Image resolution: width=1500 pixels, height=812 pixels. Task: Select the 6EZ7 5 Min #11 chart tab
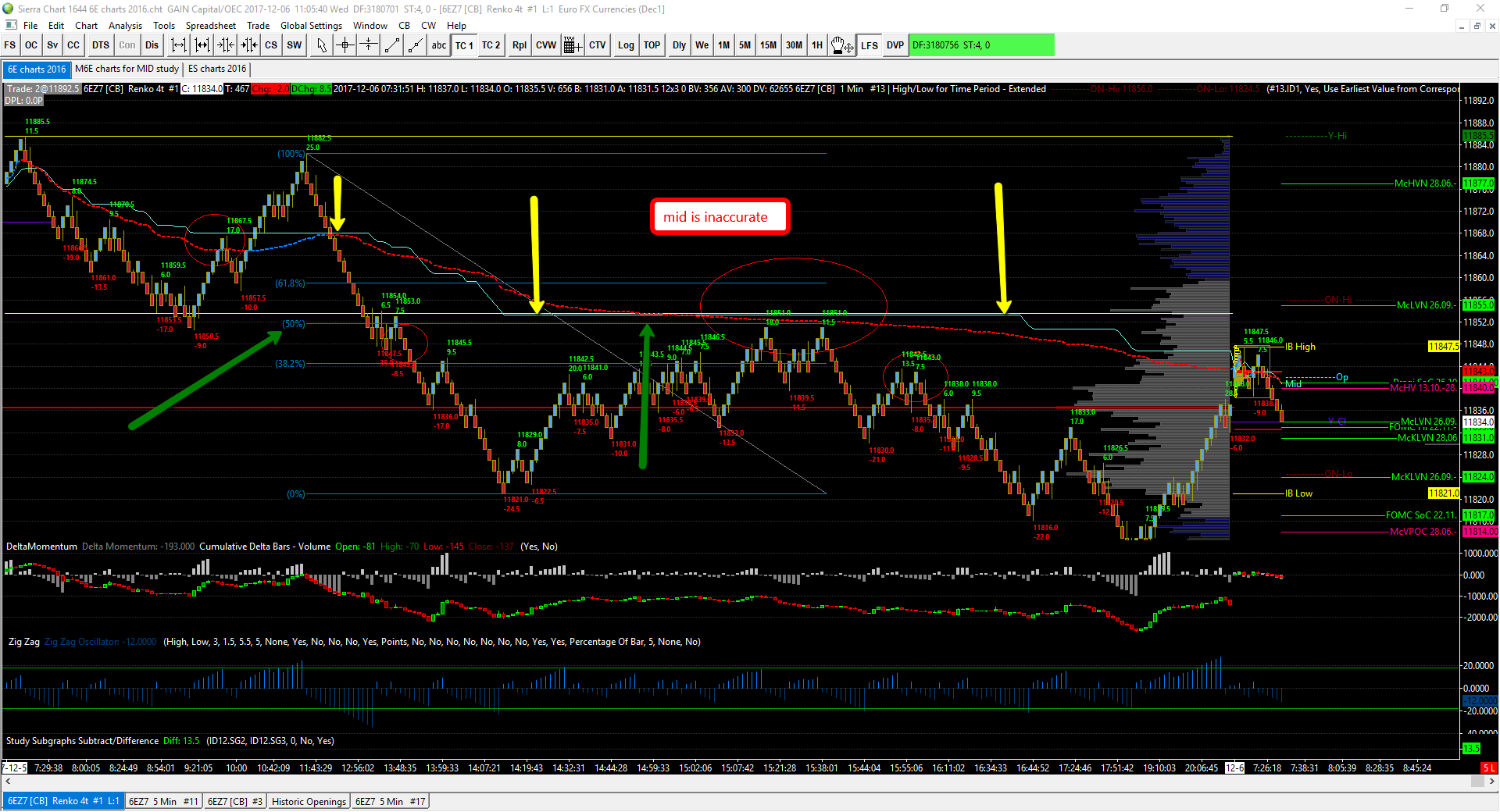tap(164, 801)
